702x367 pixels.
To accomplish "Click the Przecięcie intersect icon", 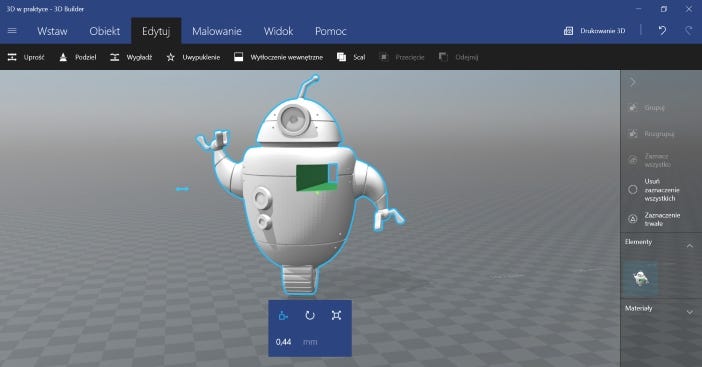I will [x=384, y=57].
